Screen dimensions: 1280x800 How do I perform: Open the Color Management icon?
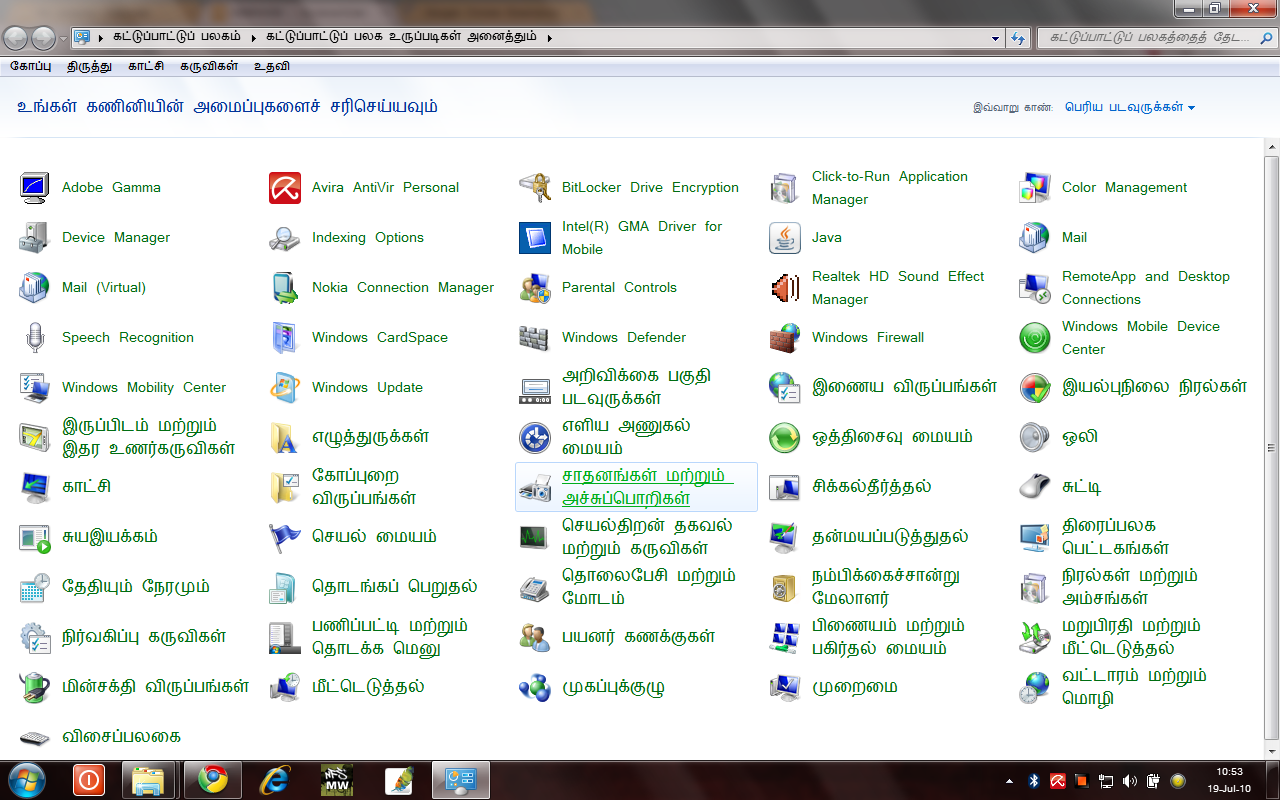tap(1035, 188)
